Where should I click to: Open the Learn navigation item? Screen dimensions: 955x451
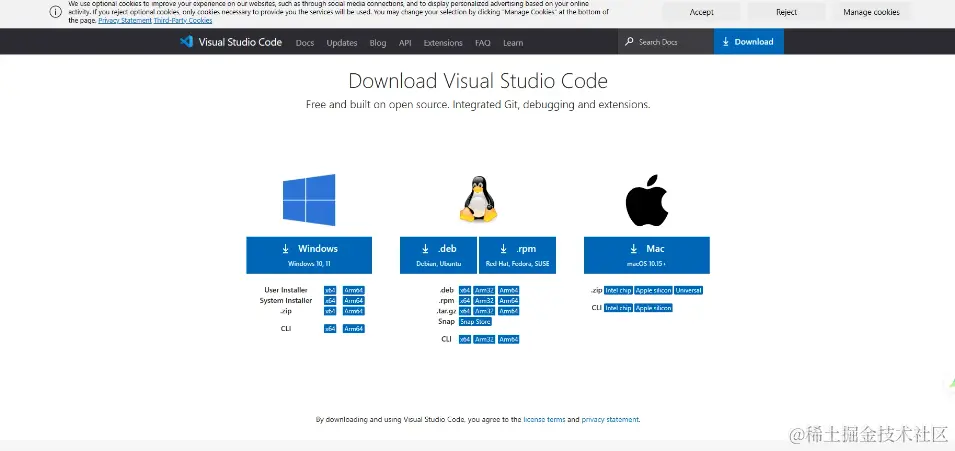pyautogui.click(x=513, y=43)
